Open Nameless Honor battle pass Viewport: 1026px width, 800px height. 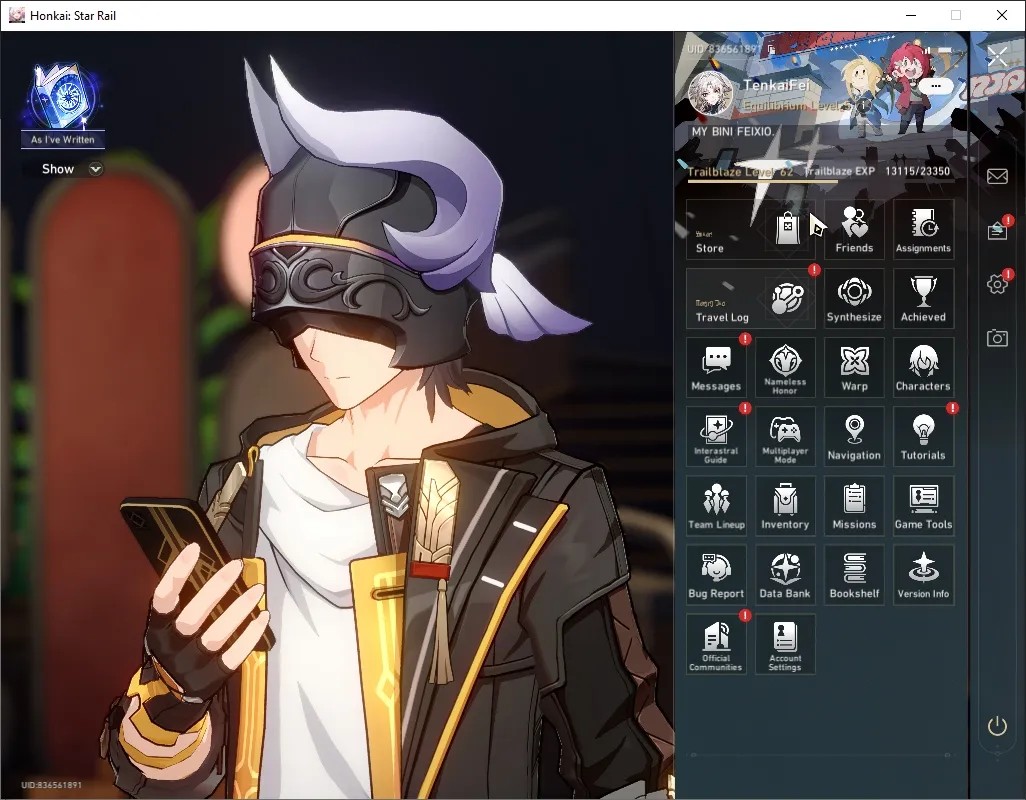tap(785, 367)
